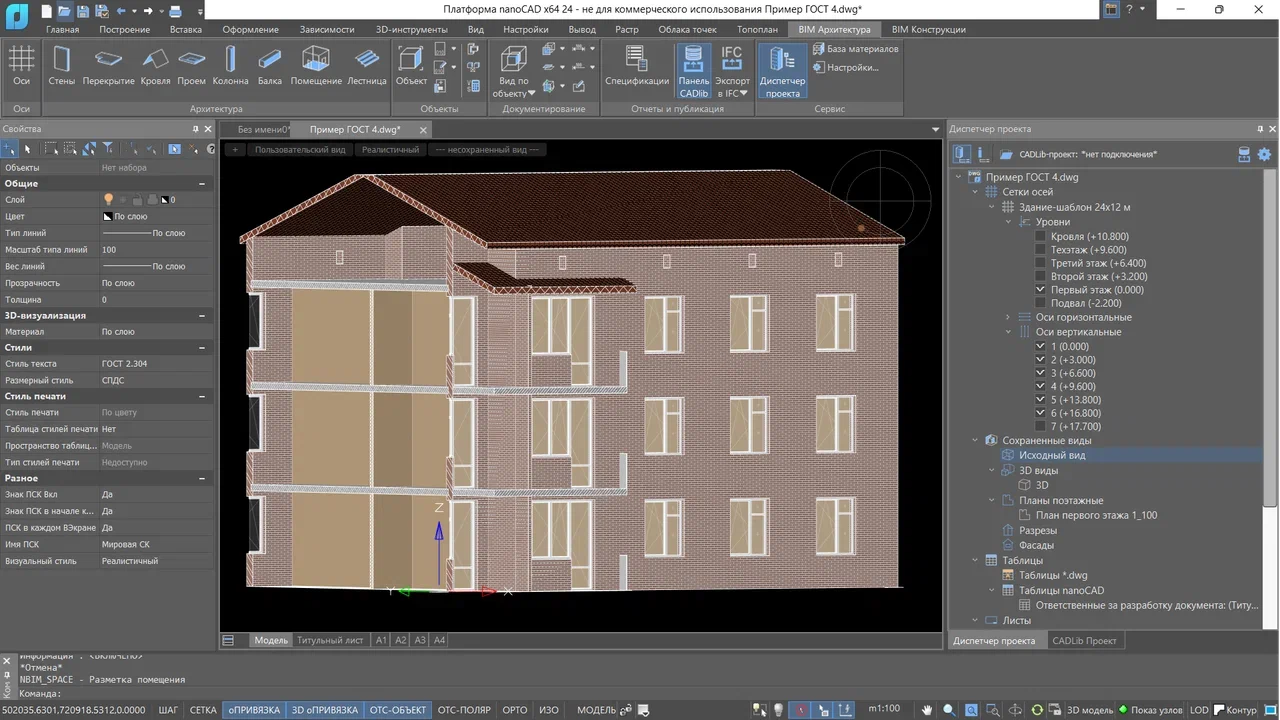Enable СЕТКА in the status bar

click(x=203, y=709)
